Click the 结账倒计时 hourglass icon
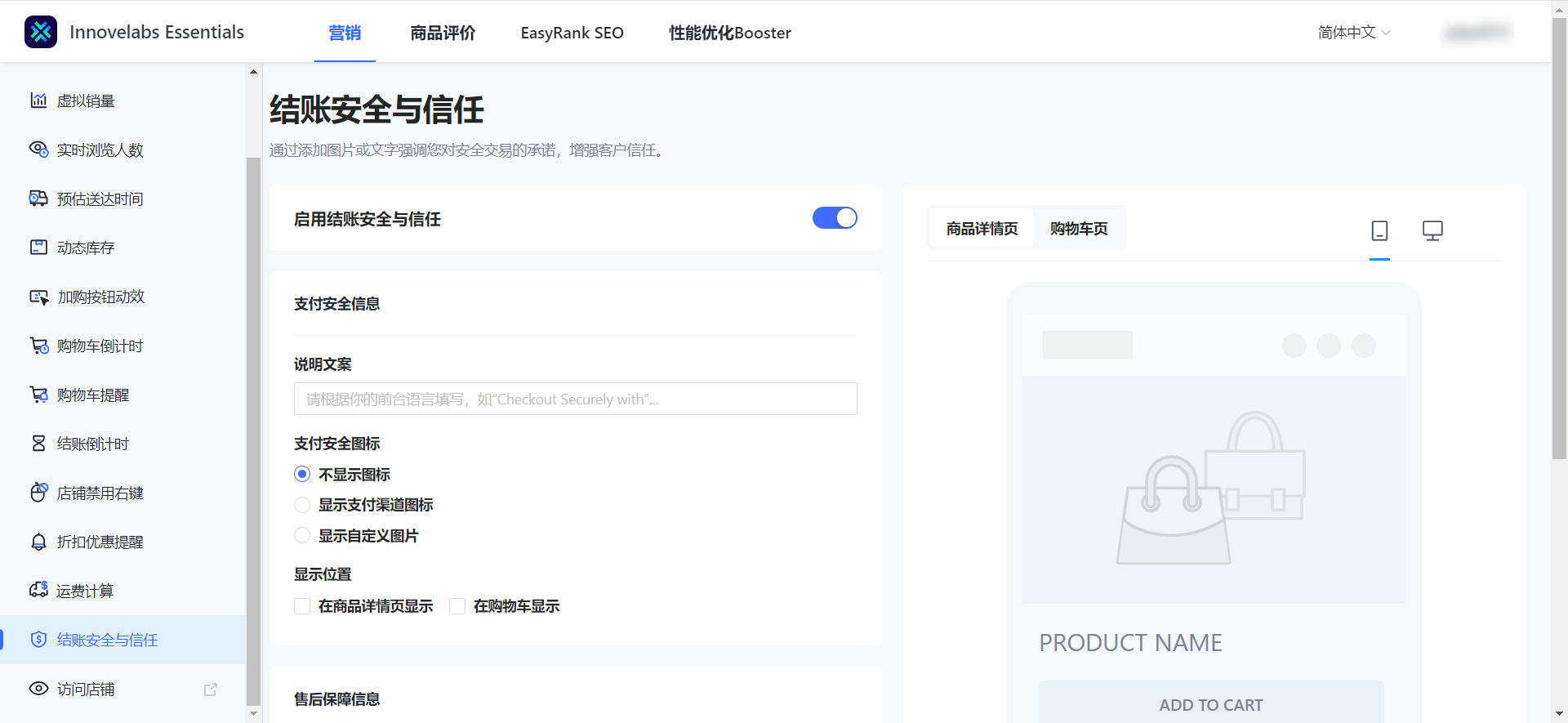Viewport: 1568px width, 723px height. pyautogui.click(x=38, y=444)
